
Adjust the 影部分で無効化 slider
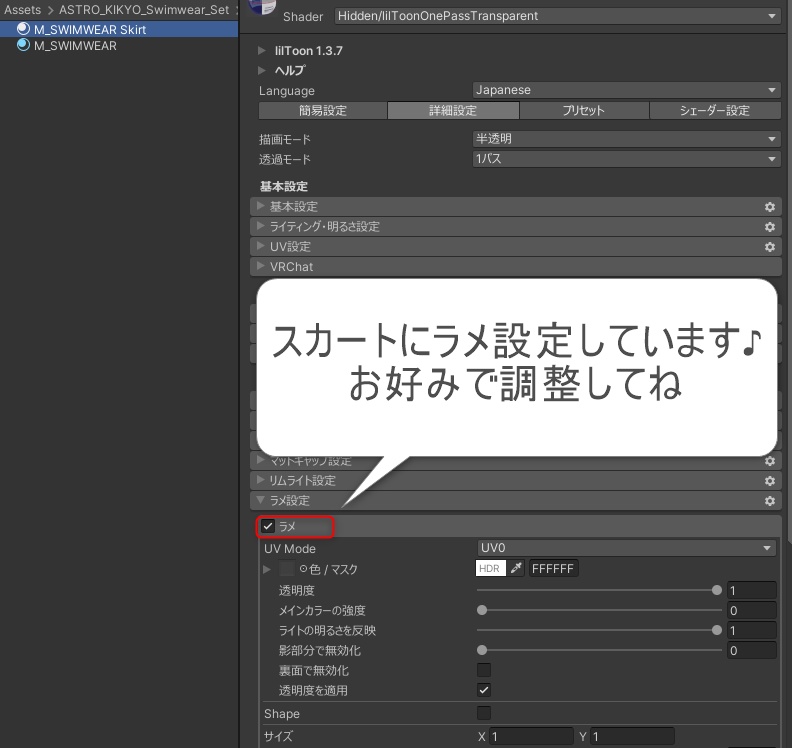(599, 650)
